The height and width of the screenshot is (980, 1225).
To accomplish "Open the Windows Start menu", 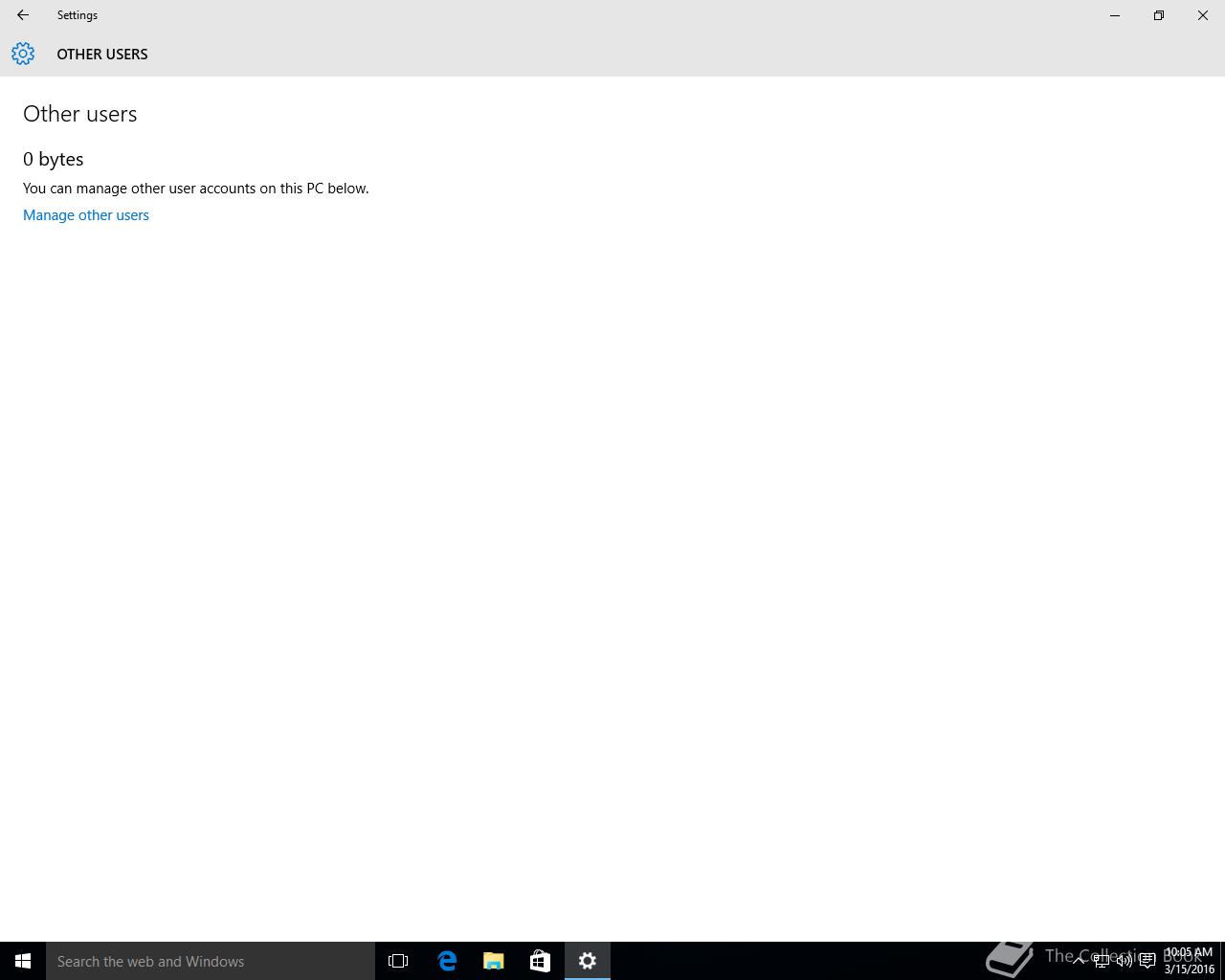I will (23, 961).
